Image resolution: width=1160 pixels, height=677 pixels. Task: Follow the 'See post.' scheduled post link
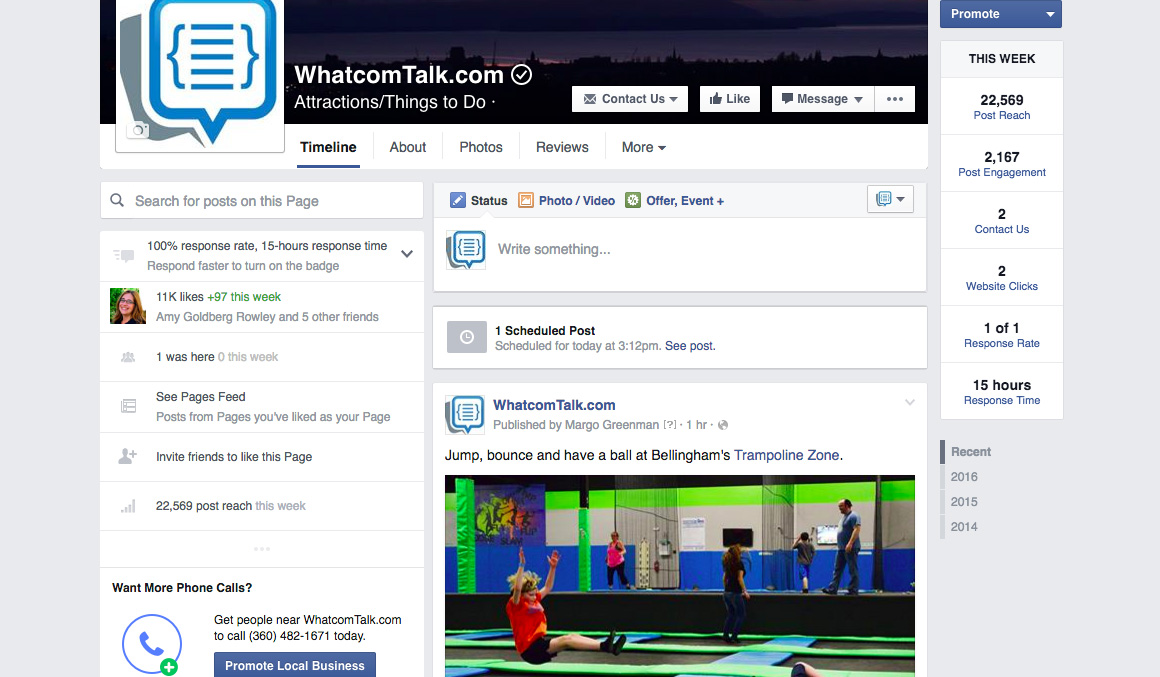pyautogui.click(x=690, y=346)
